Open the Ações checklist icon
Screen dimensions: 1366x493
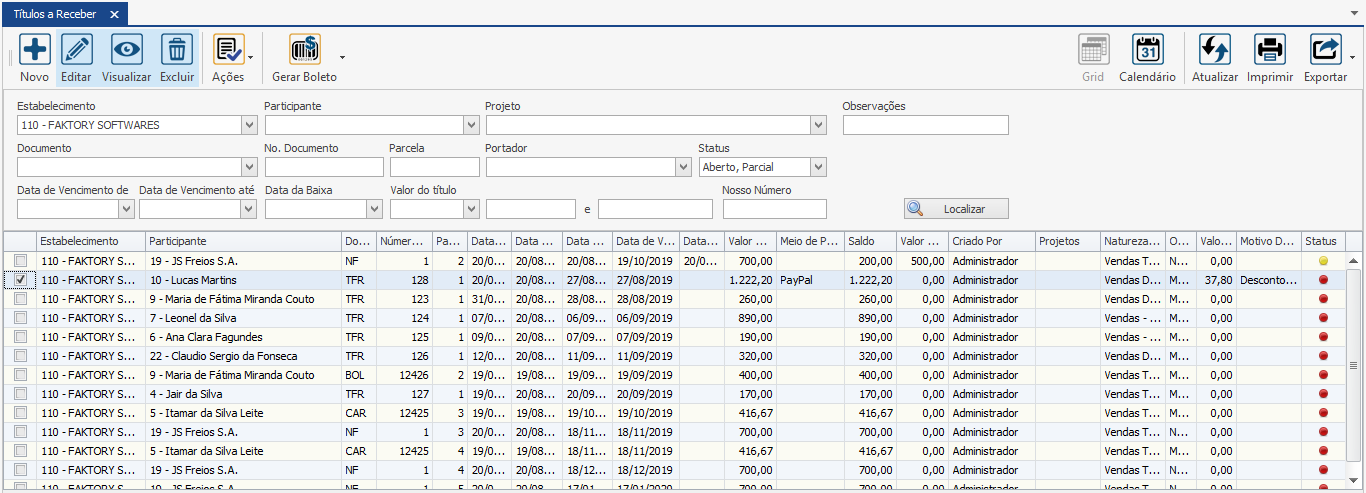pos(227,50)
